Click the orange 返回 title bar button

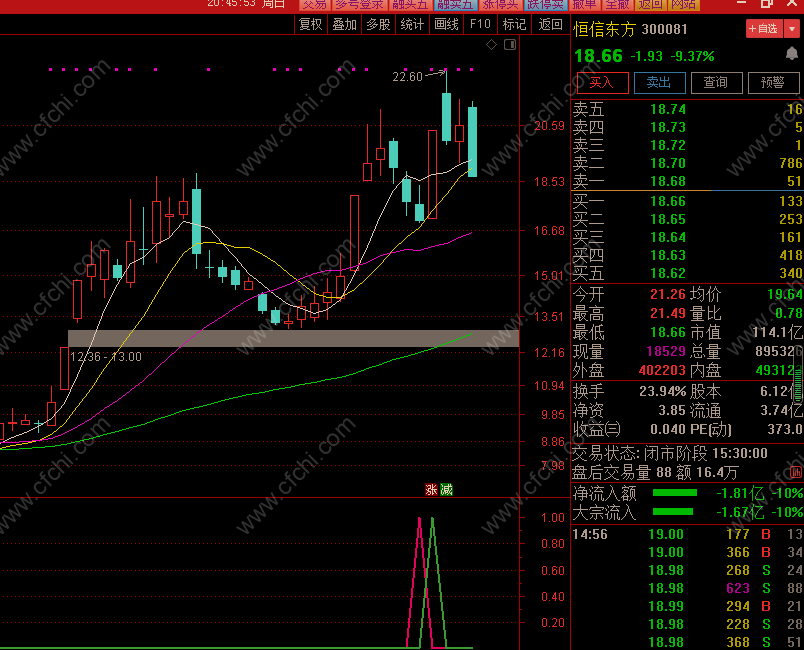(650, 5)
